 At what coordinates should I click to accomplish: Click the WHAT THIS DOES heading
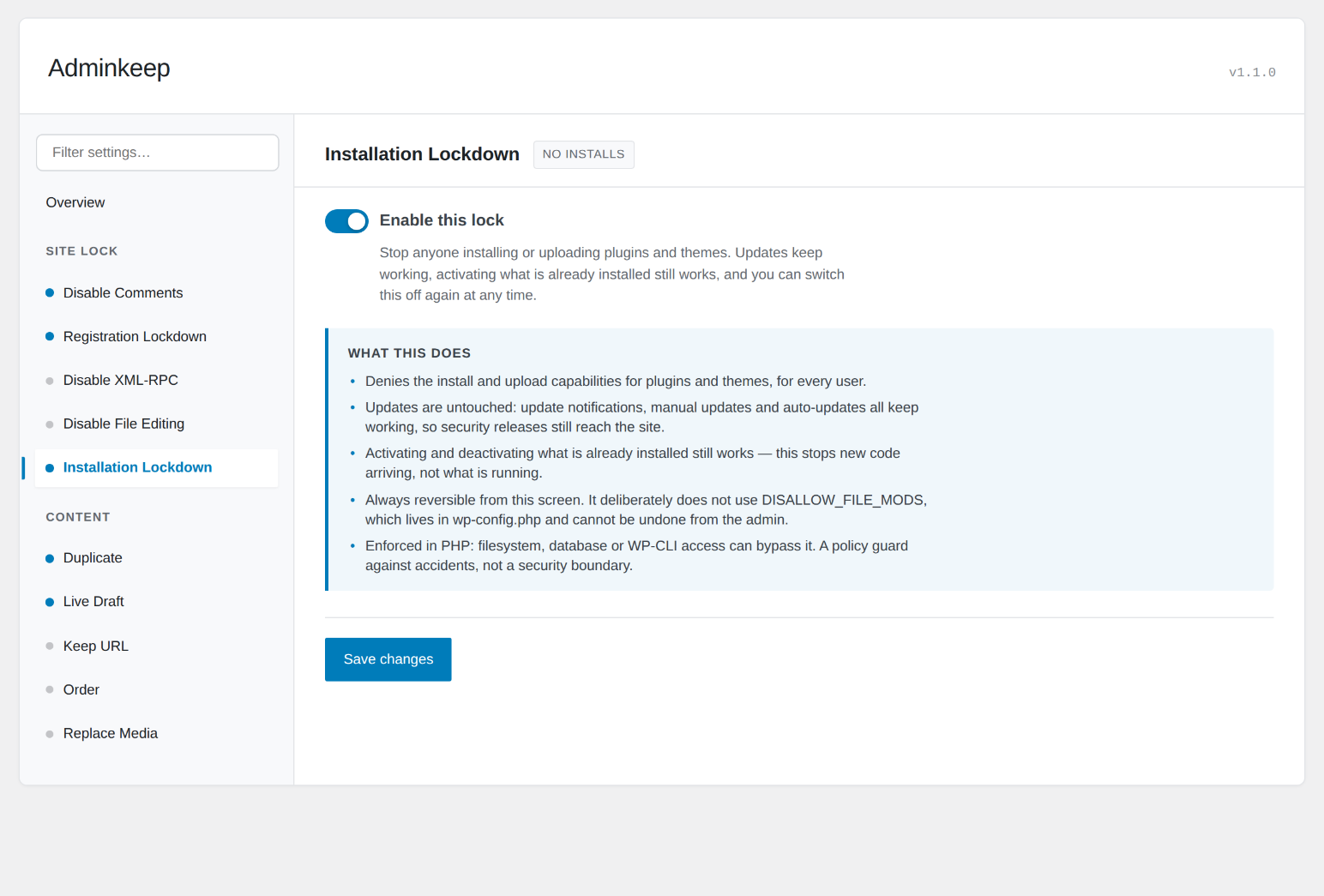coord(409,353)
